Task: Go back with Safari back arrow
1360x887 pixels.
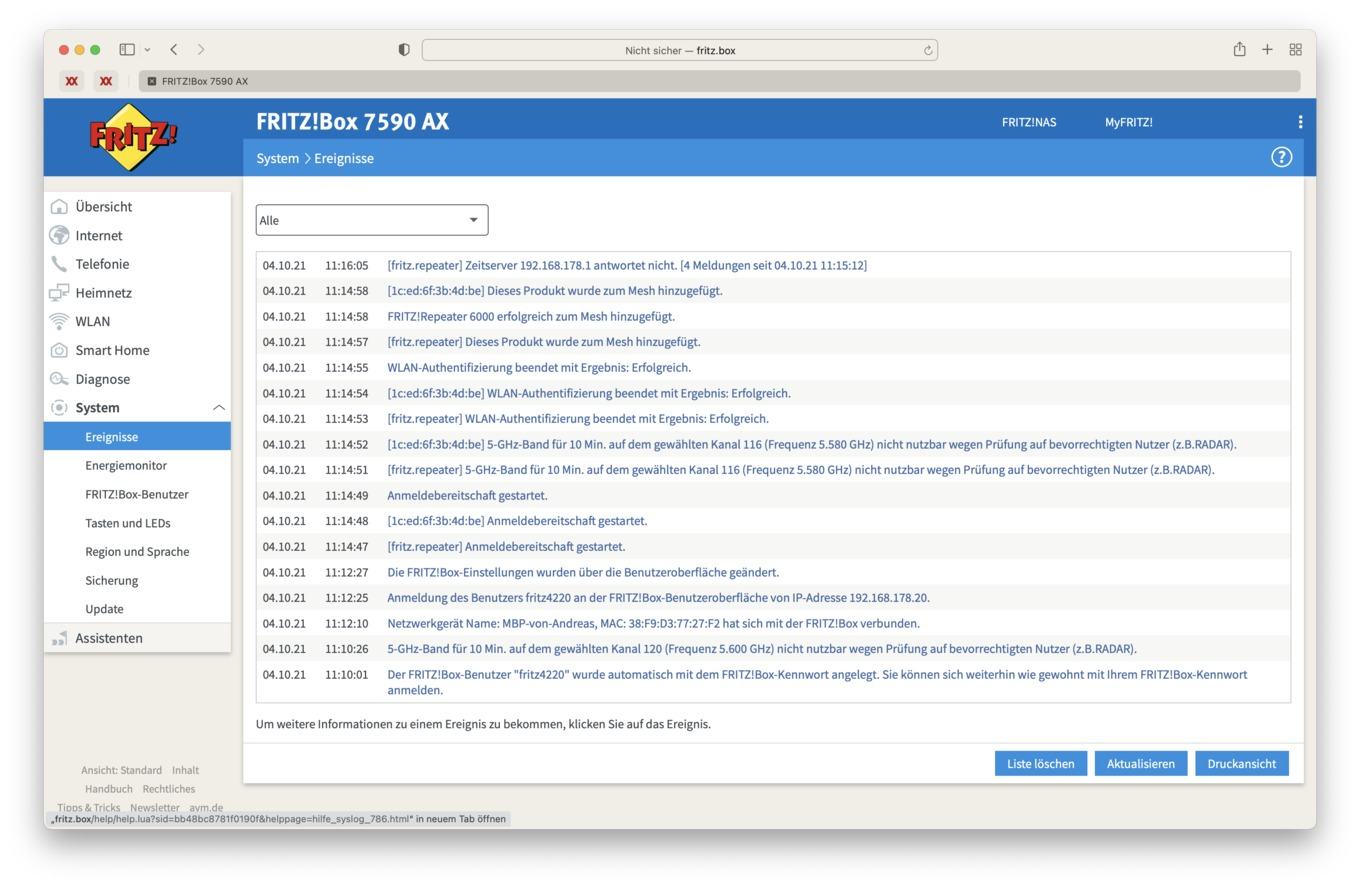Action: (x=174, y=49)
